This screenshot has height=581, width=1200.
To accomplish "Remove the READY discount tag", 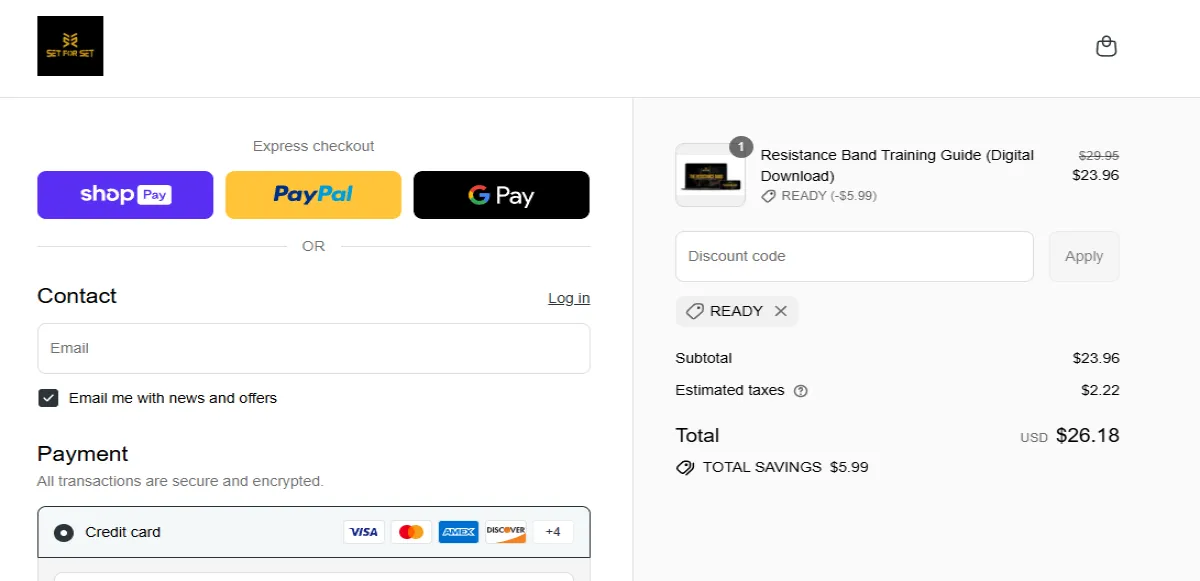I will pyautogui.click(x=781, y=311).
